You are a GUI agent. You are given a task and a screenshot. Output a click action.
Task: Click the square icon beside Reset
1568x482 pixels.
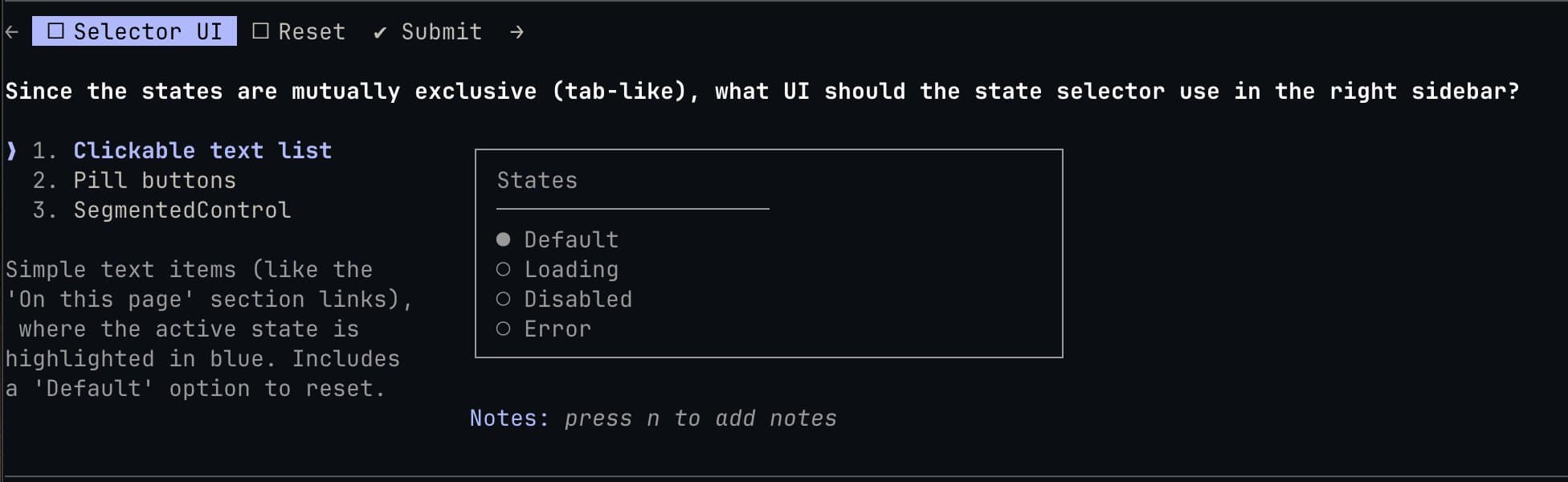tap(260, 31)
